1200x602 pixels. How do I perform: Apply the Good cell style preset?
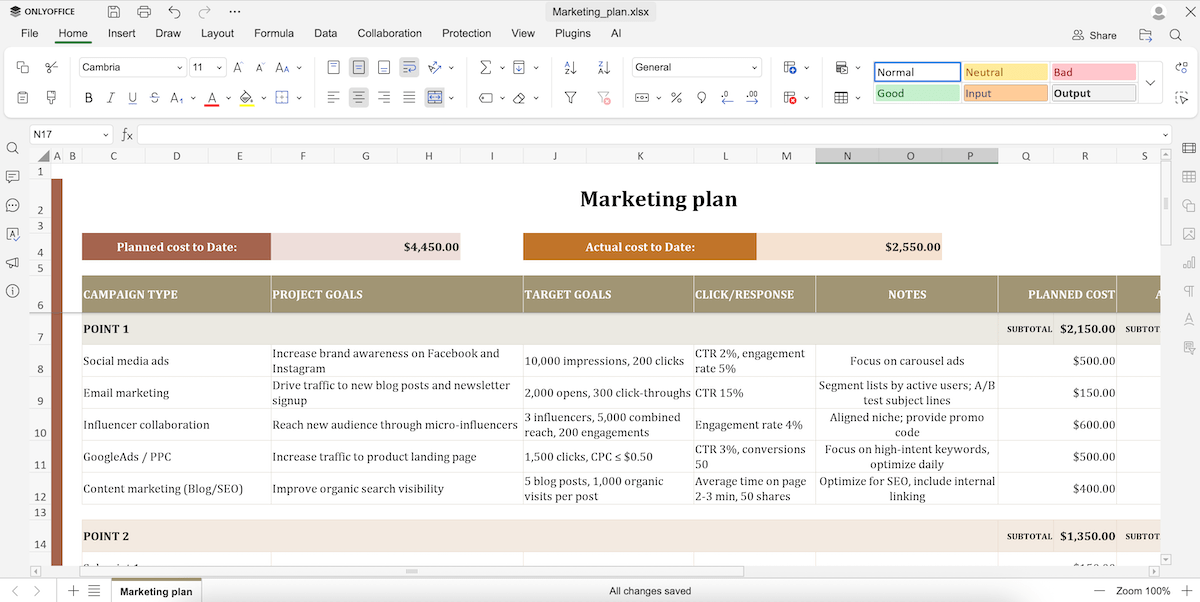[x=916, y=91]
